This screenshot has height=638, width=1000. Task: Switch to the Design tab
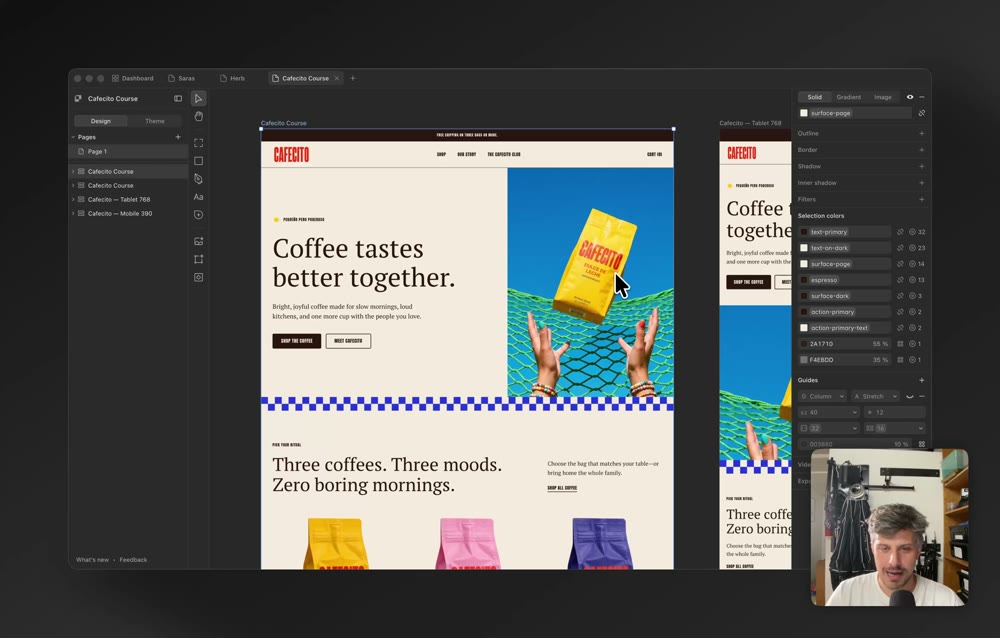tap(101, 121)
